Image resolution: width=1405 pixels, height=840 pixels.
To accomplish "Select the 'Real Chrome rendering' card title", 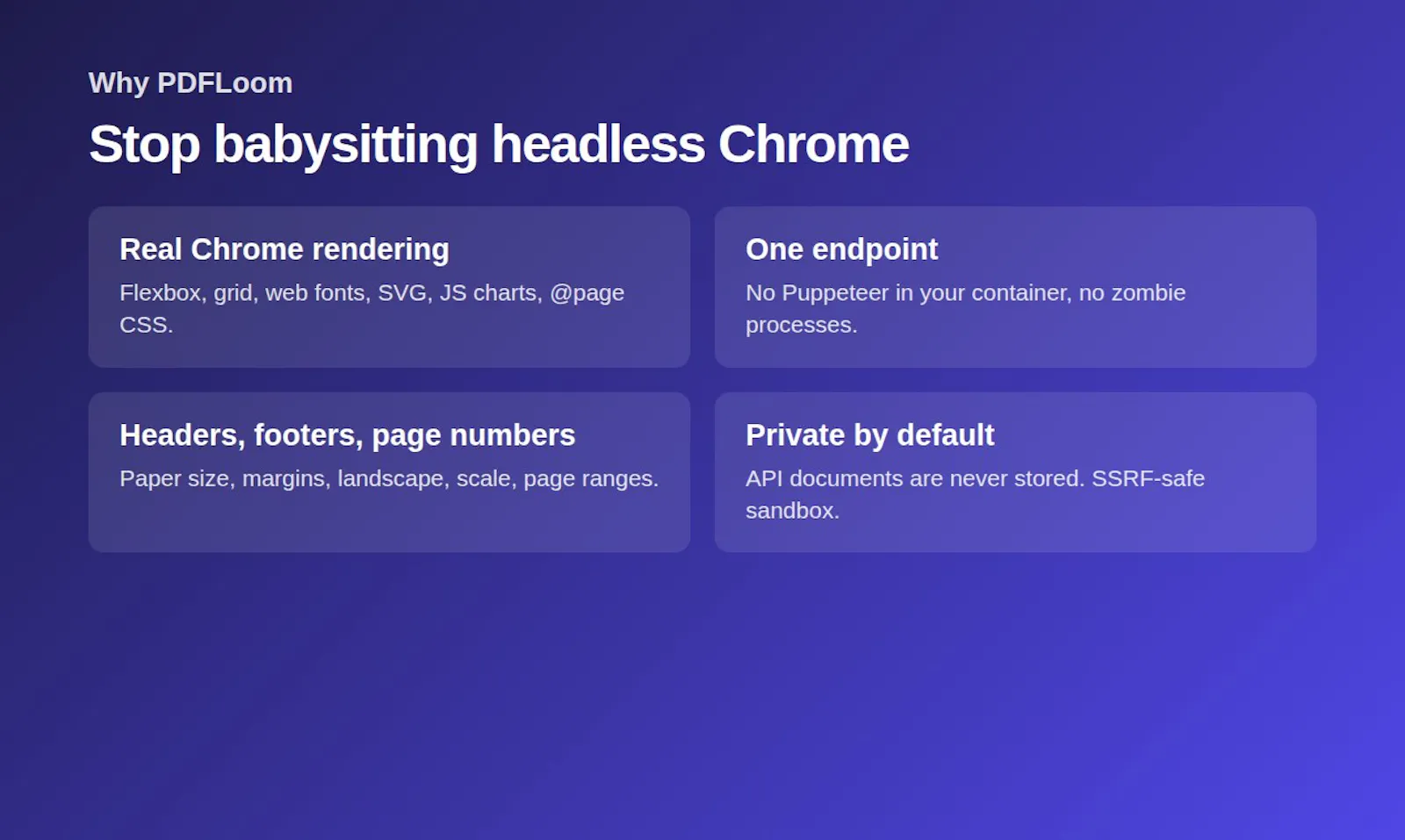I will click(x=285, y=249).
